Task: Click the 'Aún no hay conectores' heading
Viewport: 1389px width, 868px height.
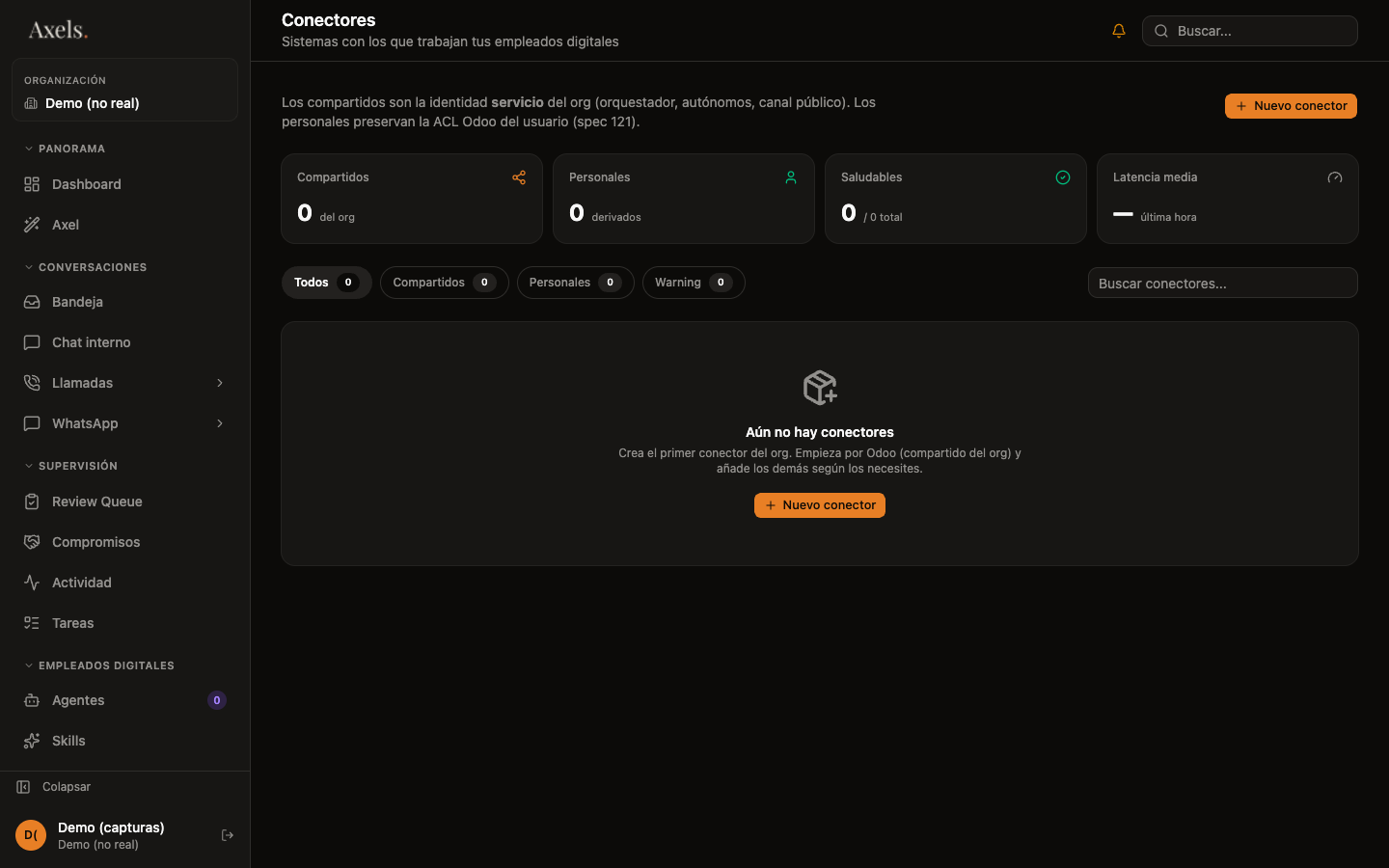Action: 820,432
